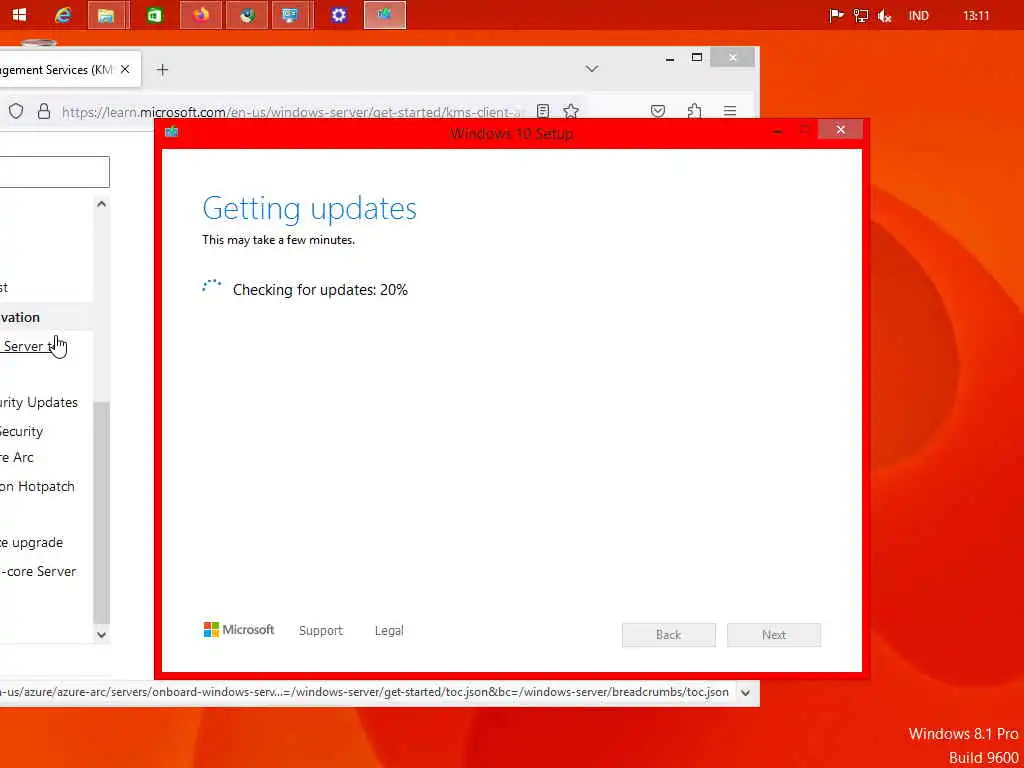Click the Support link in Setup

321,630
